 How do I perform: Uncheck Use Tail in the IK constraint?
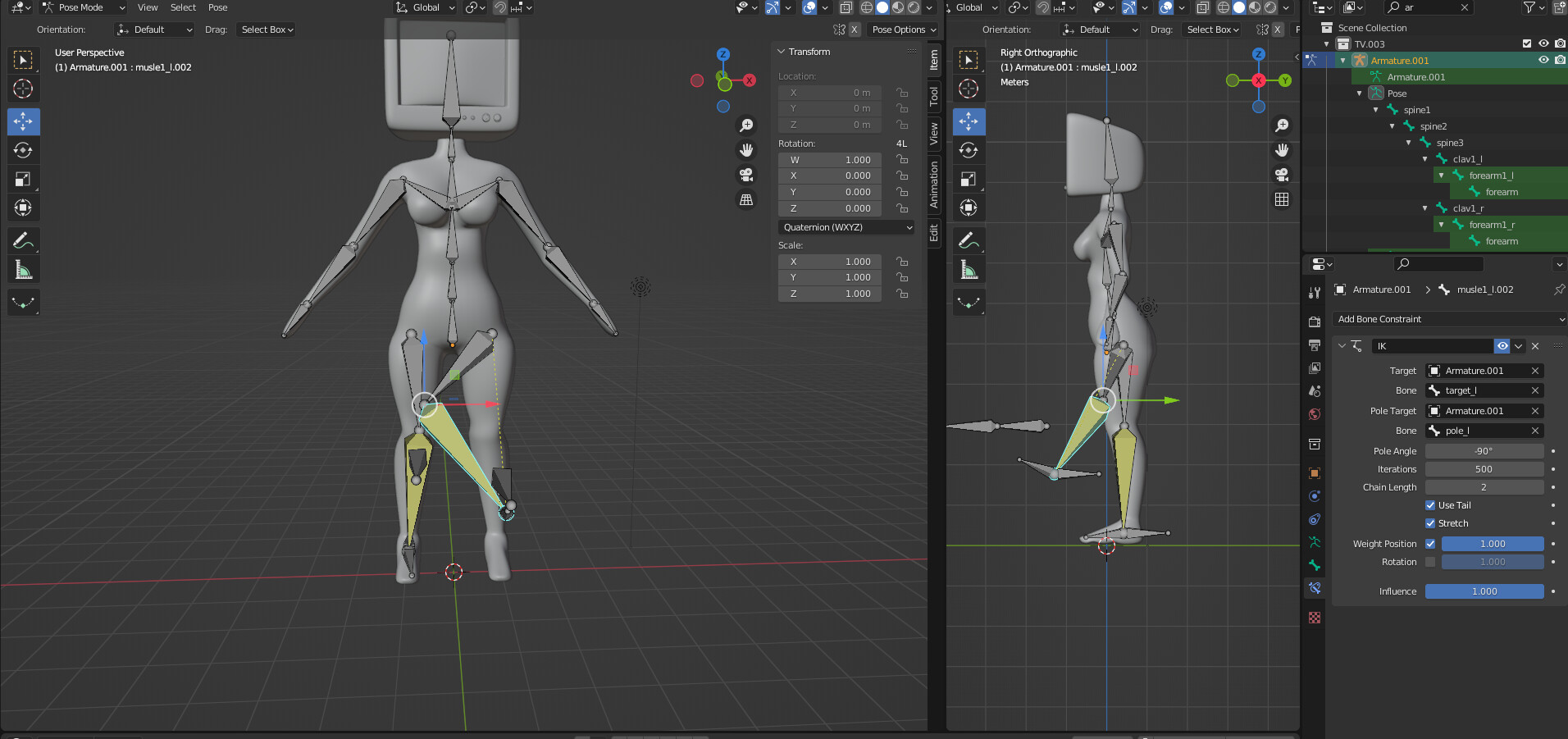pyautogui.click(x=1430, y=505)
